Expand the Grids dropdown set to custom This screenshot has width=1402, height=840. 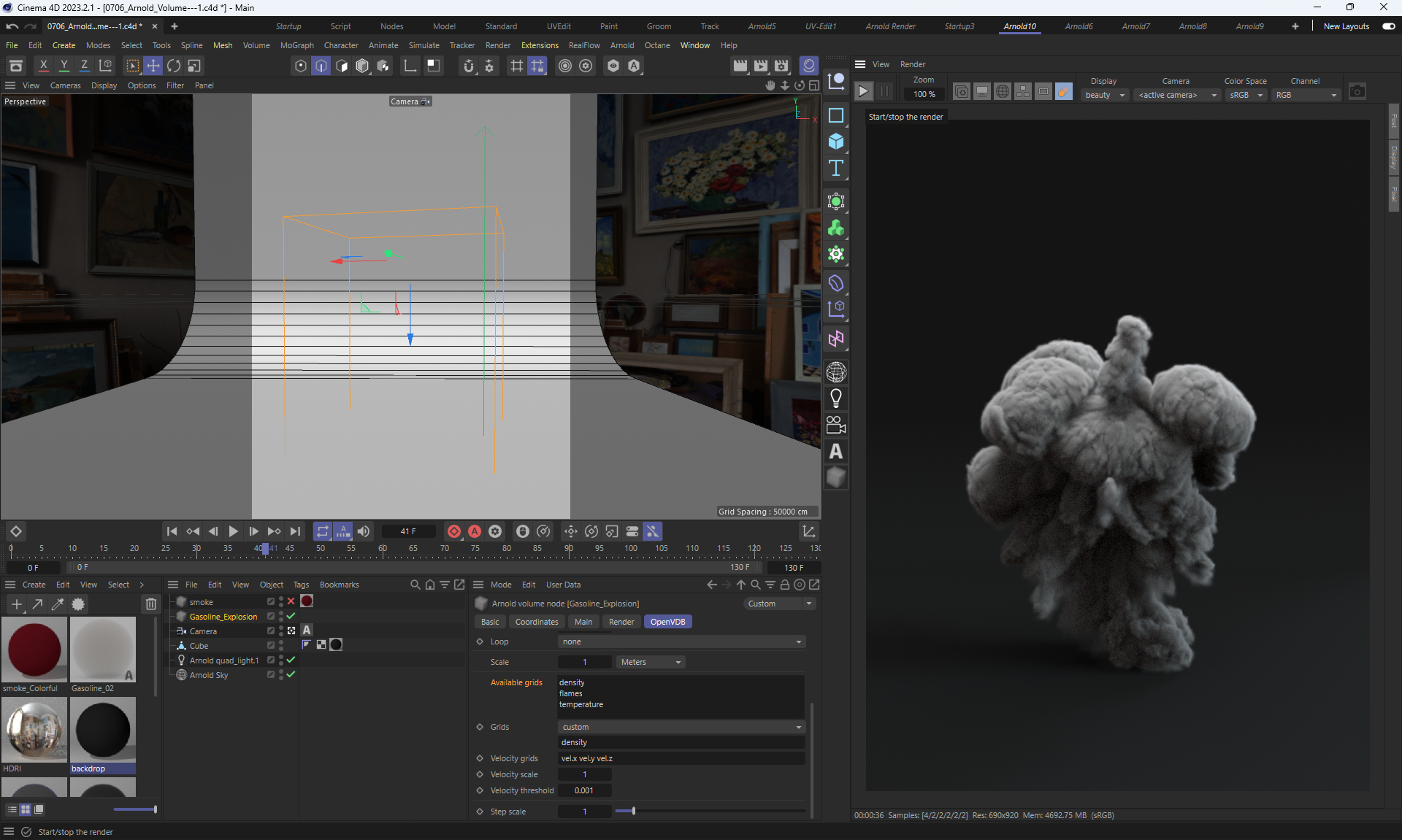click(x=681, y=727)
